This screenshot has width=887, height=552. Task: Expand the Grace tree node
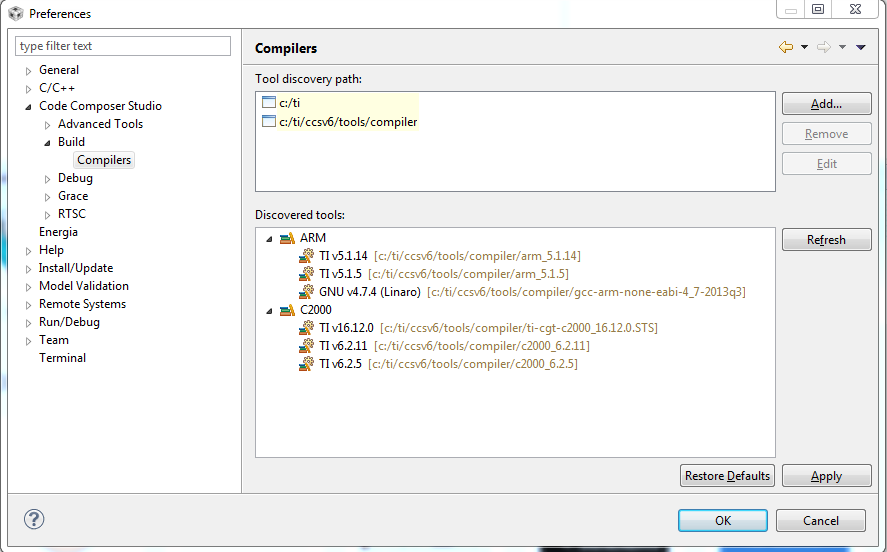click(x=48, y=197)
